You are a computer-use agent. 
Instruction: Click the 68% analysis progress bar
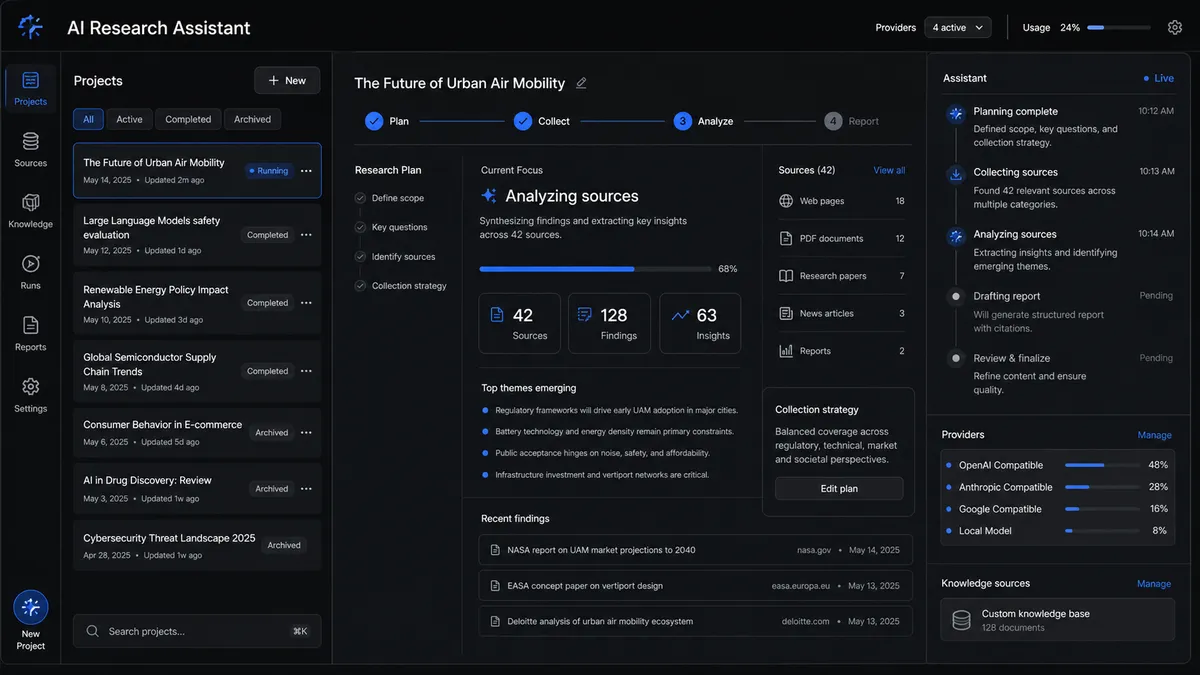coord(595,269)
